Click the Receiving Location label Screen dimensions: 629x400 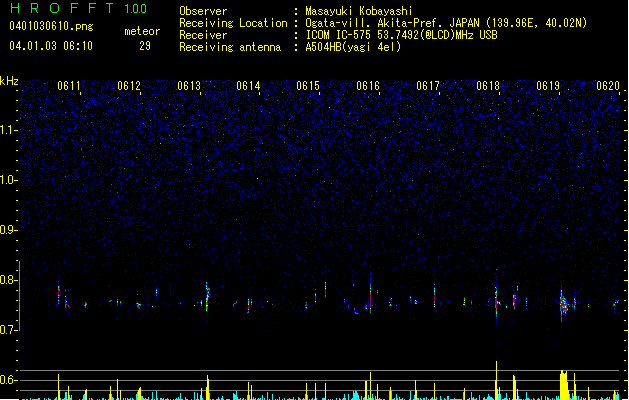(x=233, y=23)
